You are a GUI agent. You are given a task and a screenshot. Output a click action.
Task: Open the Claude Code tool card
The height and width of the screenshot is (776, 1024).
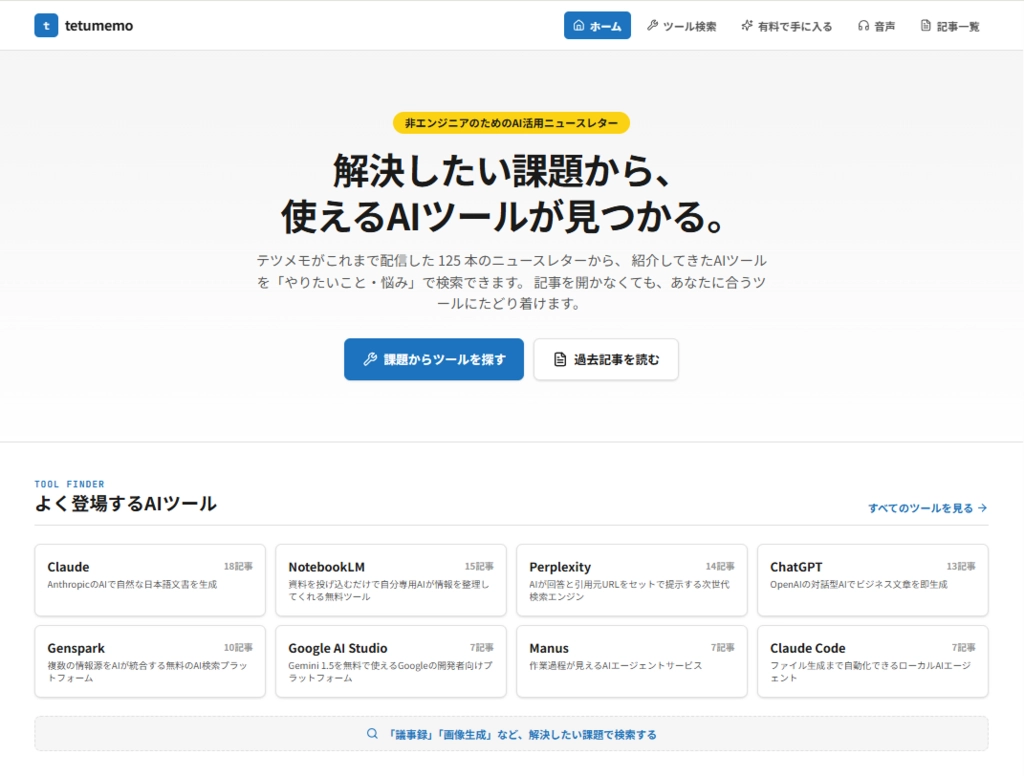click(872, 661)
